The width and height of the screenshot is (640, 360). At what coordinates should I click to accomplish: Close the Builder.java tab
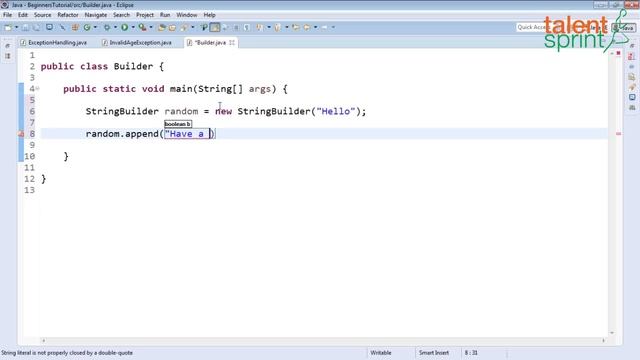point(232,42)
